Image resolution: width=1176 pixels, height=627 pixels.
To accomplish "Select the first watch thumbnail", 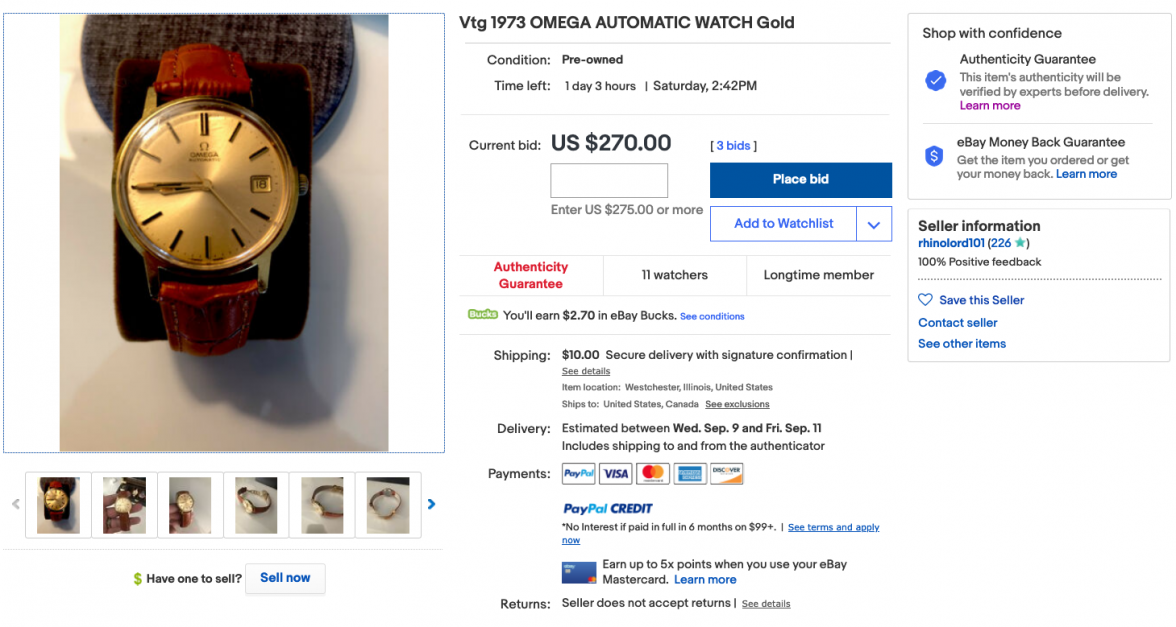I will [59, 505].
